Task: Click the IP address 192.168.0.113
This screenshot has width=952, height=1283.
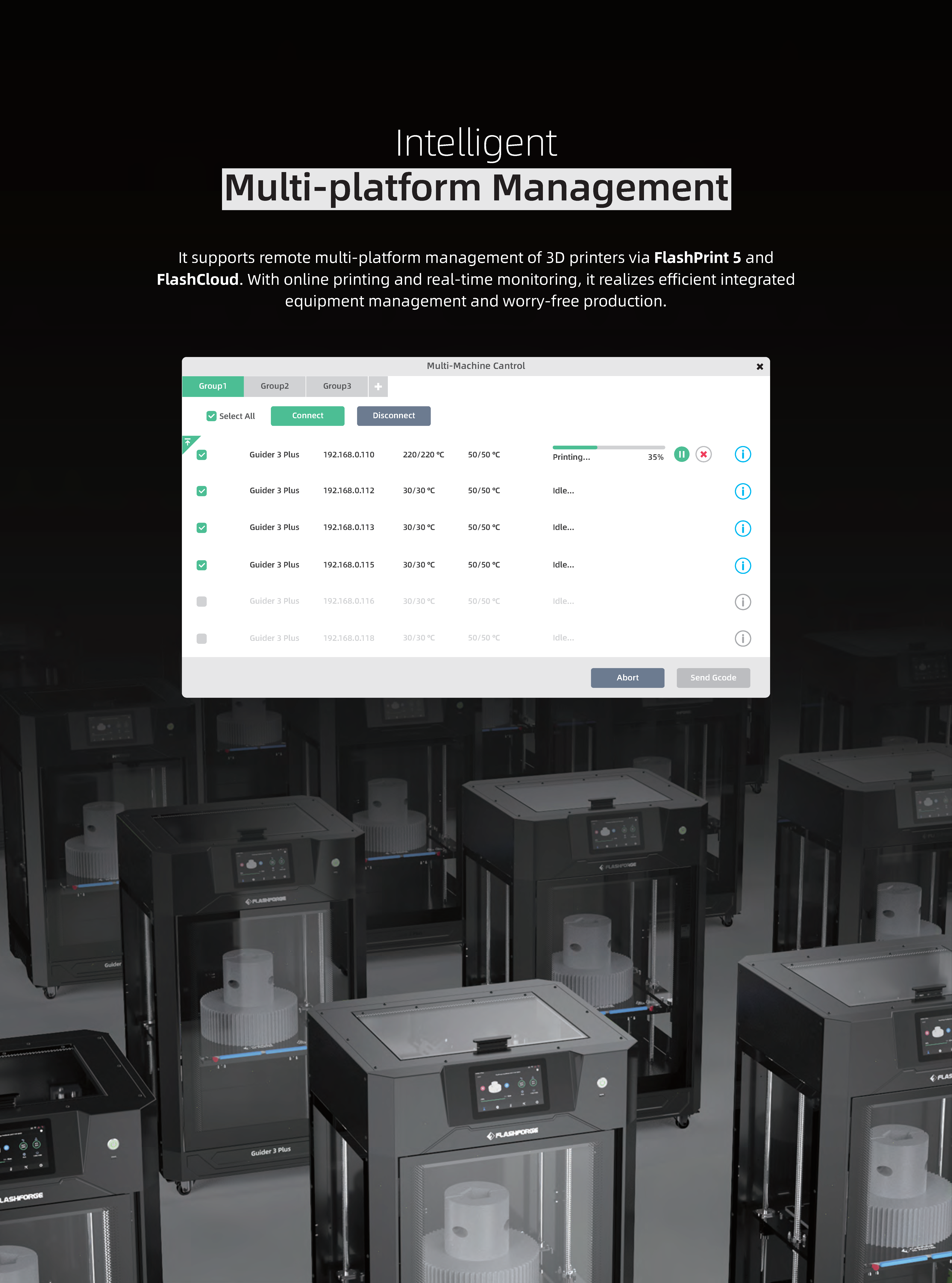Action: coord(349,527)
